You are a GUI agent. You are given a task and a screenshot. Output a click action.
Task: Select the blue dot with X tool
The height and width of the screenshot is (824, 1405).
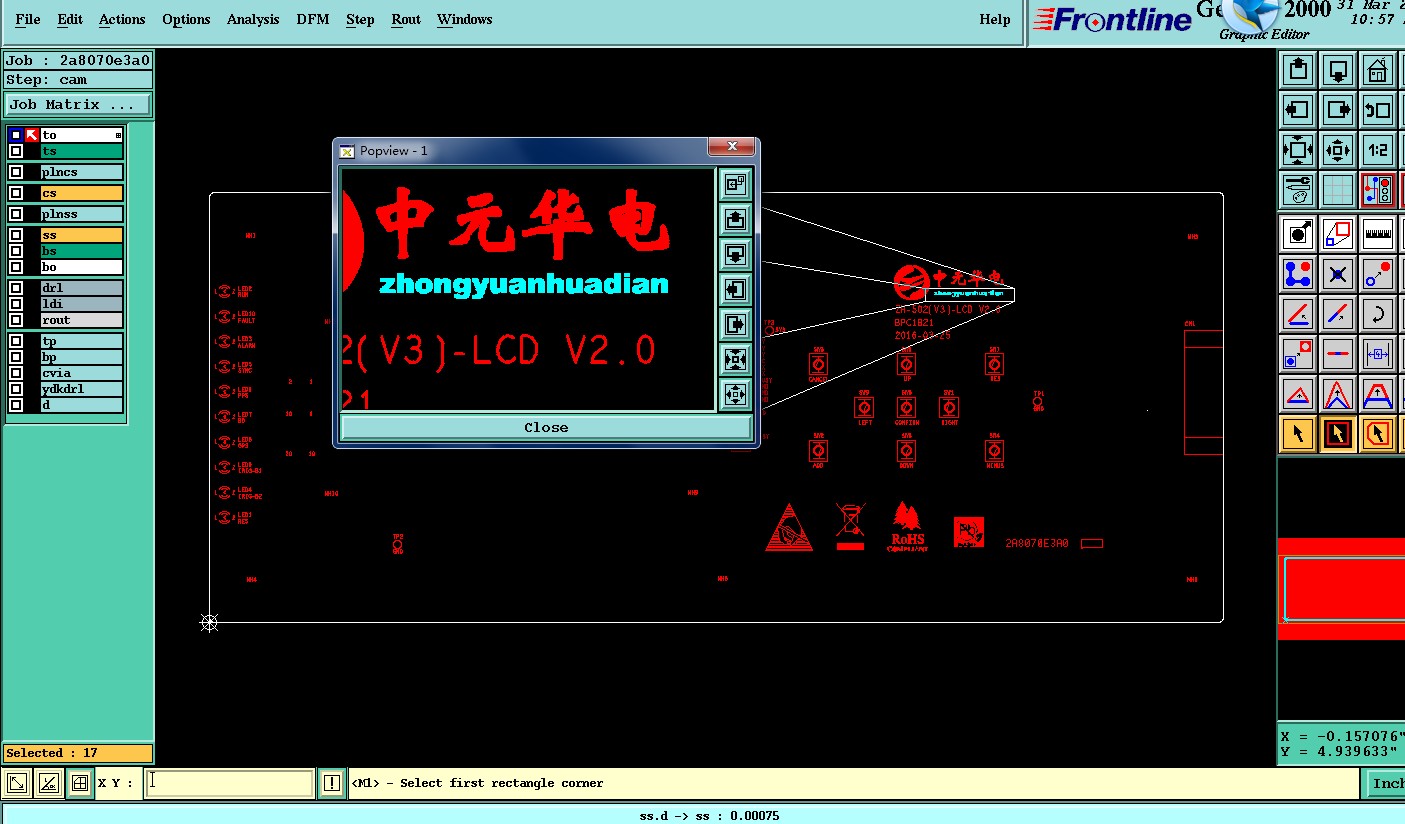point(1338,274)
